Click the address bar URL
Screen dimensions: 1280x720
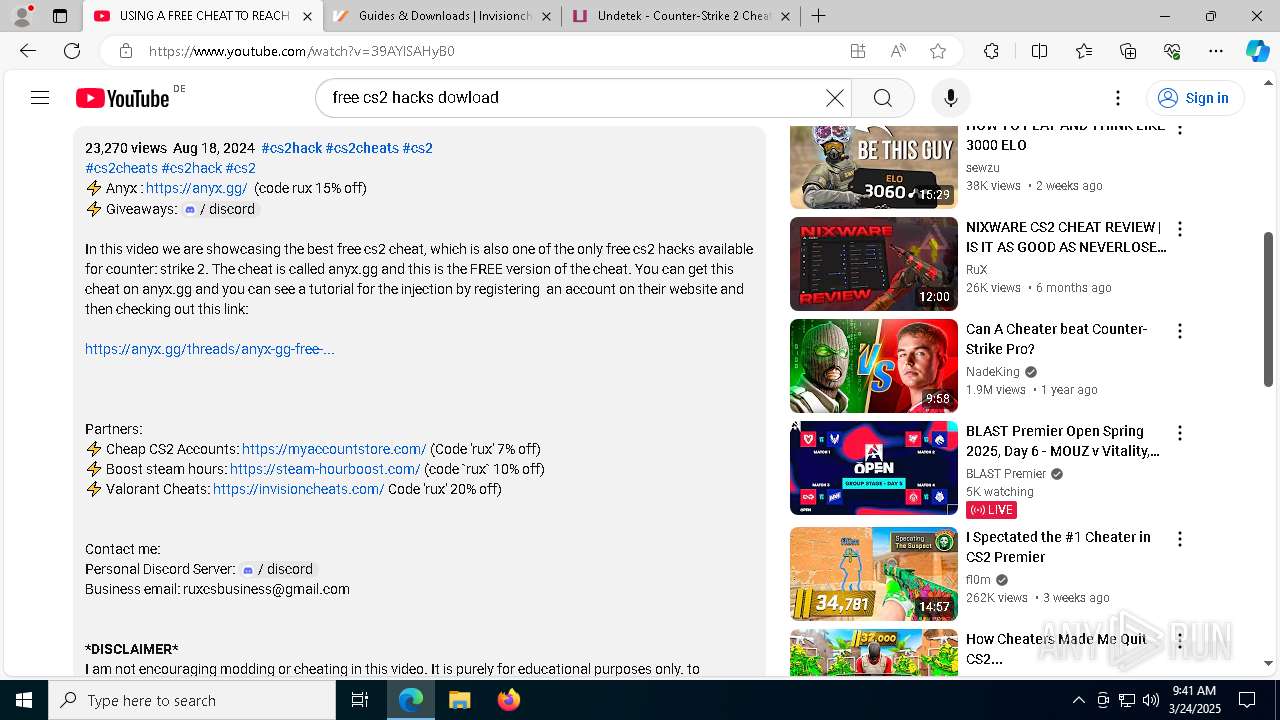[x=302, y=51]
